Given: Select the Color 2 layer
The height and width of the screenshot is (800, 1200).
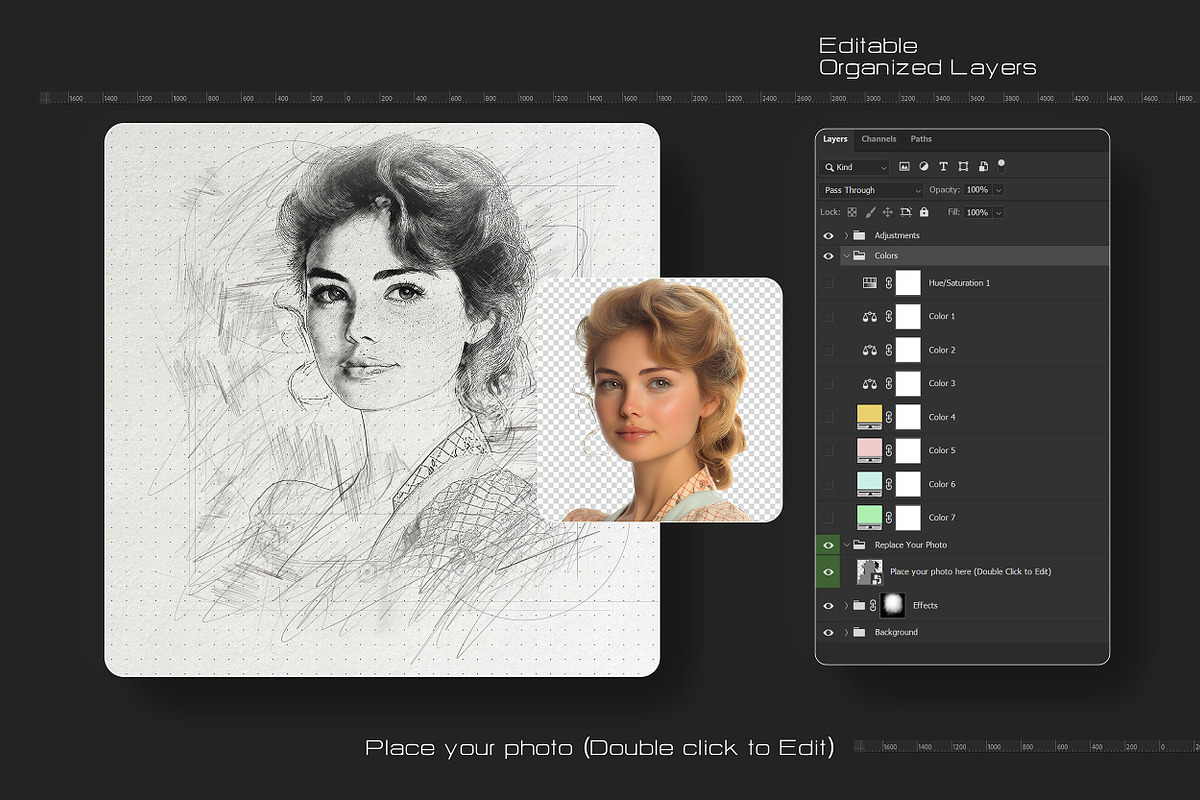Looking at the screenshot, I should 942,350.
